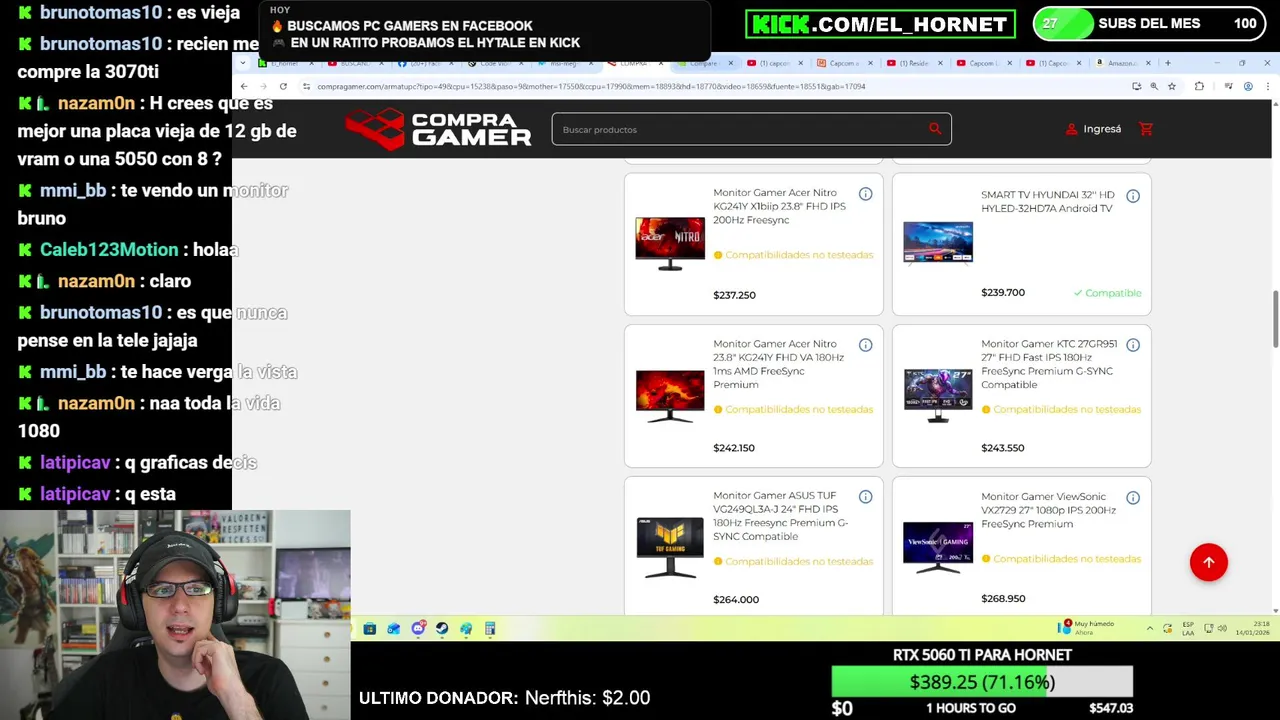This screenshot has height=720, width=1280.
Task: Click the $264.000 price text
Action: point(736,599)
